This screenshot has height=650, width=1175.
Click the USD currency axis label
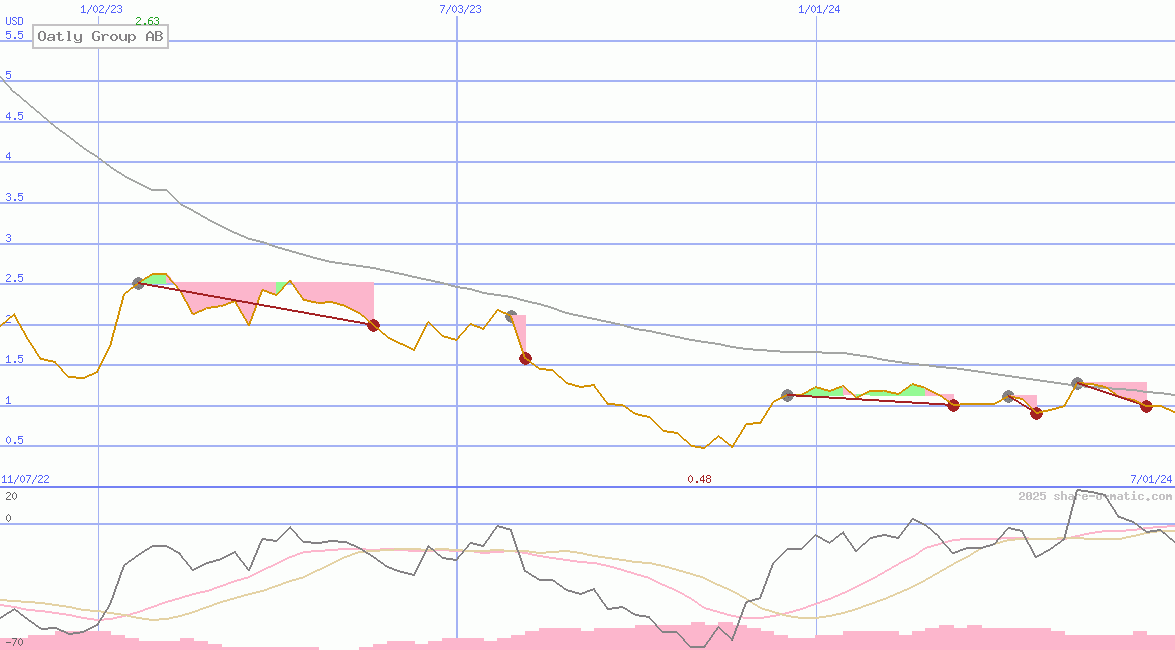click(14, 21)
